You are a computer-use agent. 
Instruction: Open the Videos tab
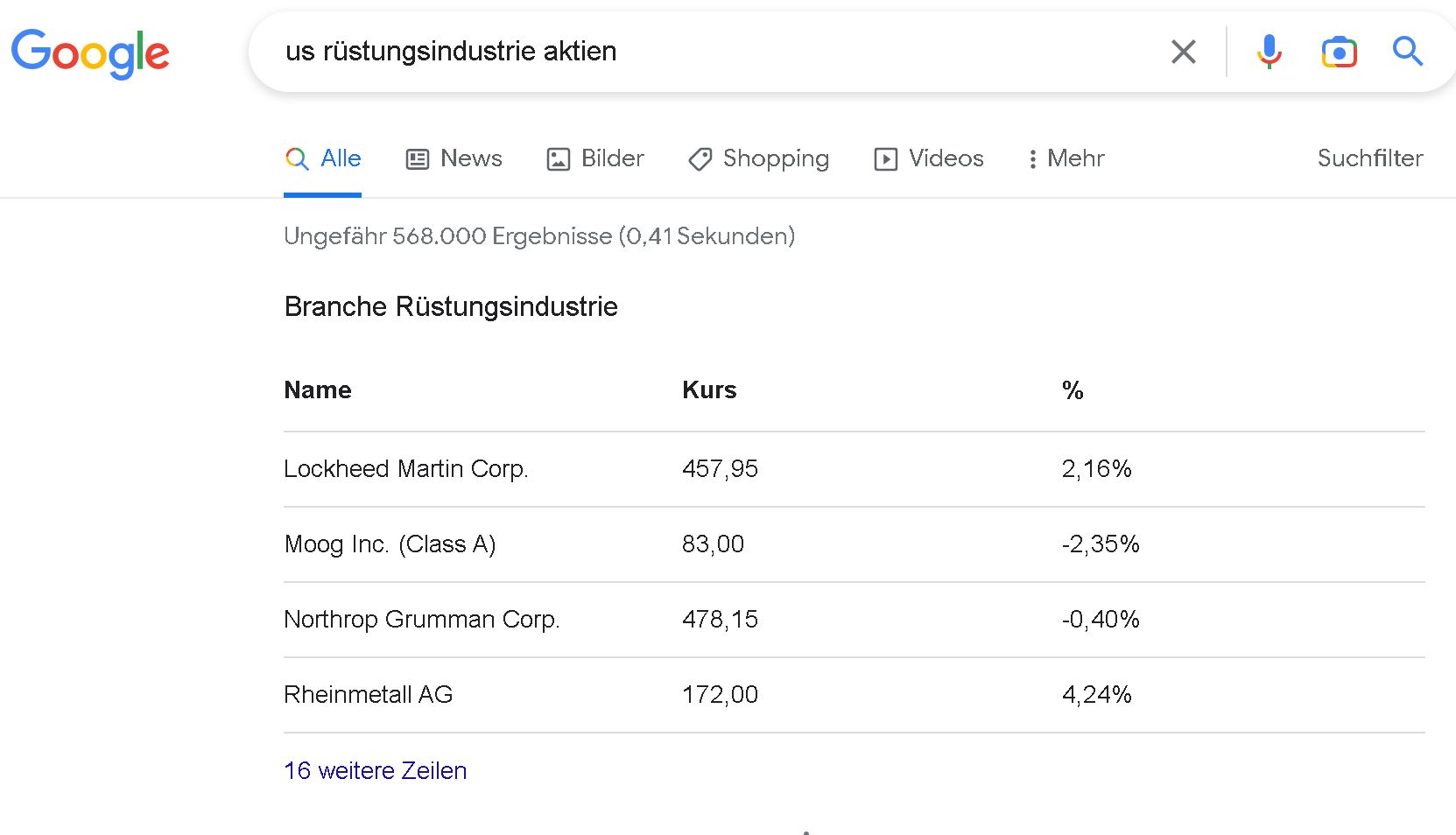pos(929,158)
